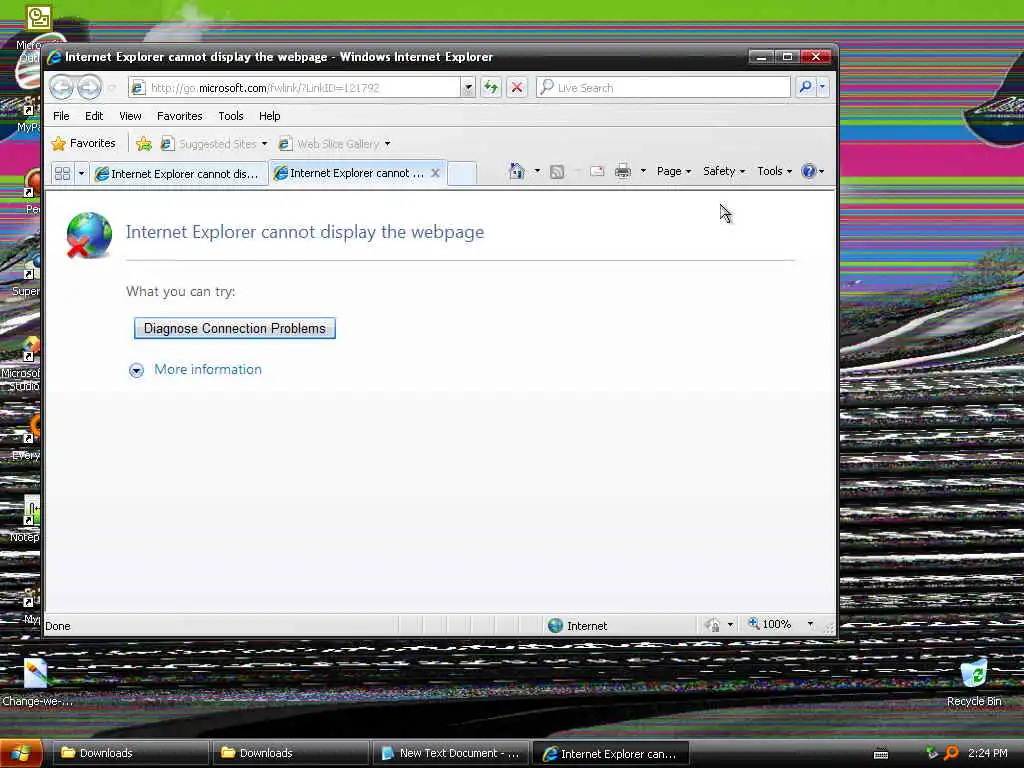Viewport: 1024px width, 768px height.
Task: Click the Back navigation arrow
Action: 62,87
